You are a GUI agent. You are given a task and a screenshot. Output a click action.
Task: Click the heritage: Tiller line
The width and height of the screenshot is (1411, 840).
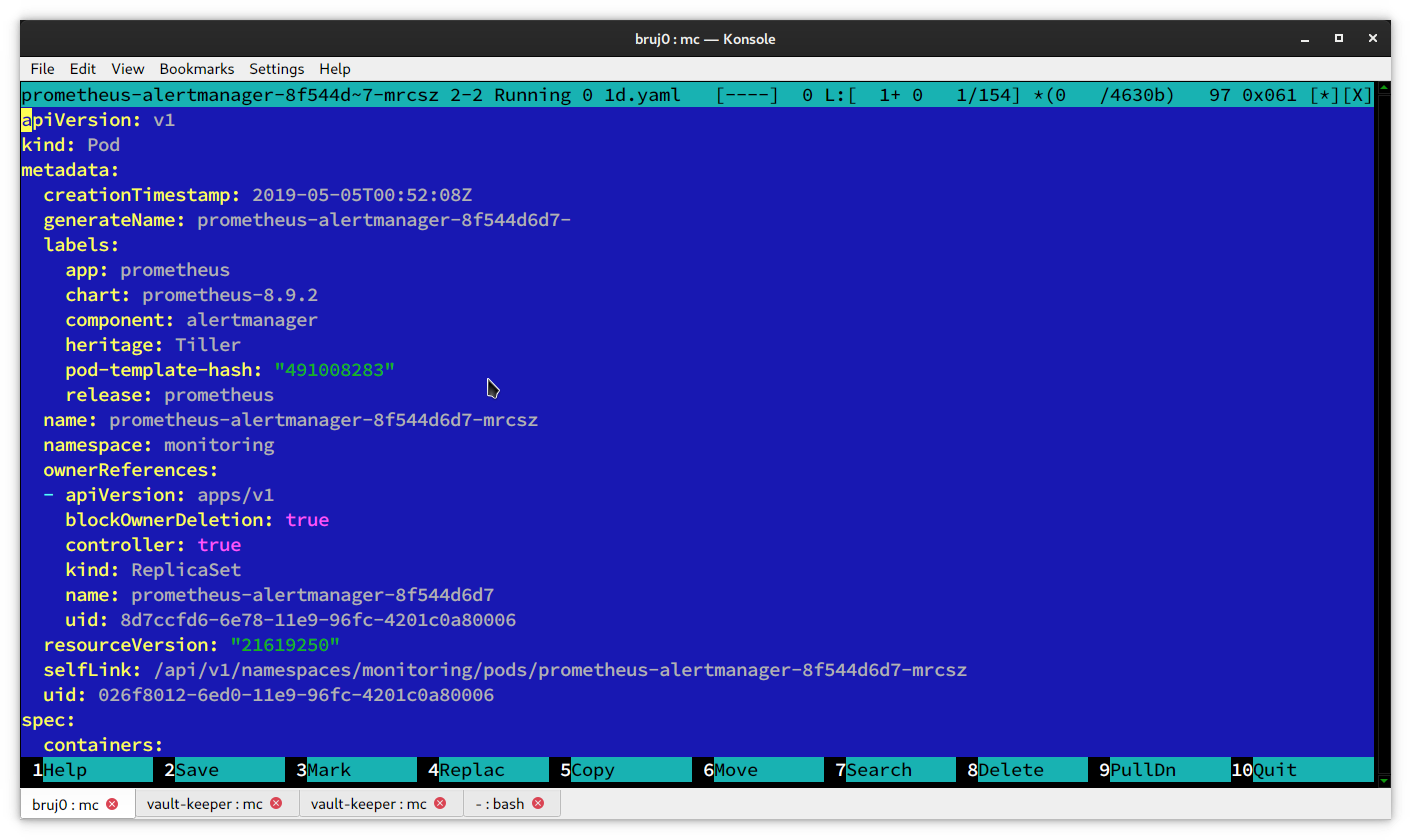pyautogui.click(x=153, y=345)
